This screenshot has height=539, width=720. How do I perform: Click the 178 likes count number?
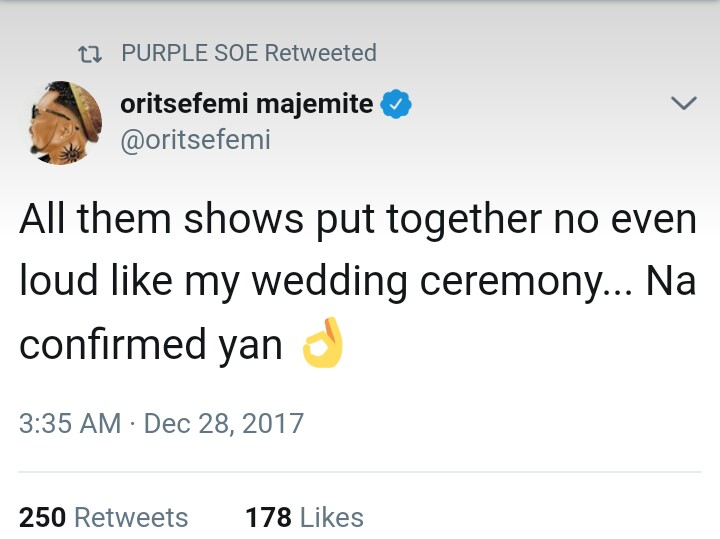click(268, 517)
